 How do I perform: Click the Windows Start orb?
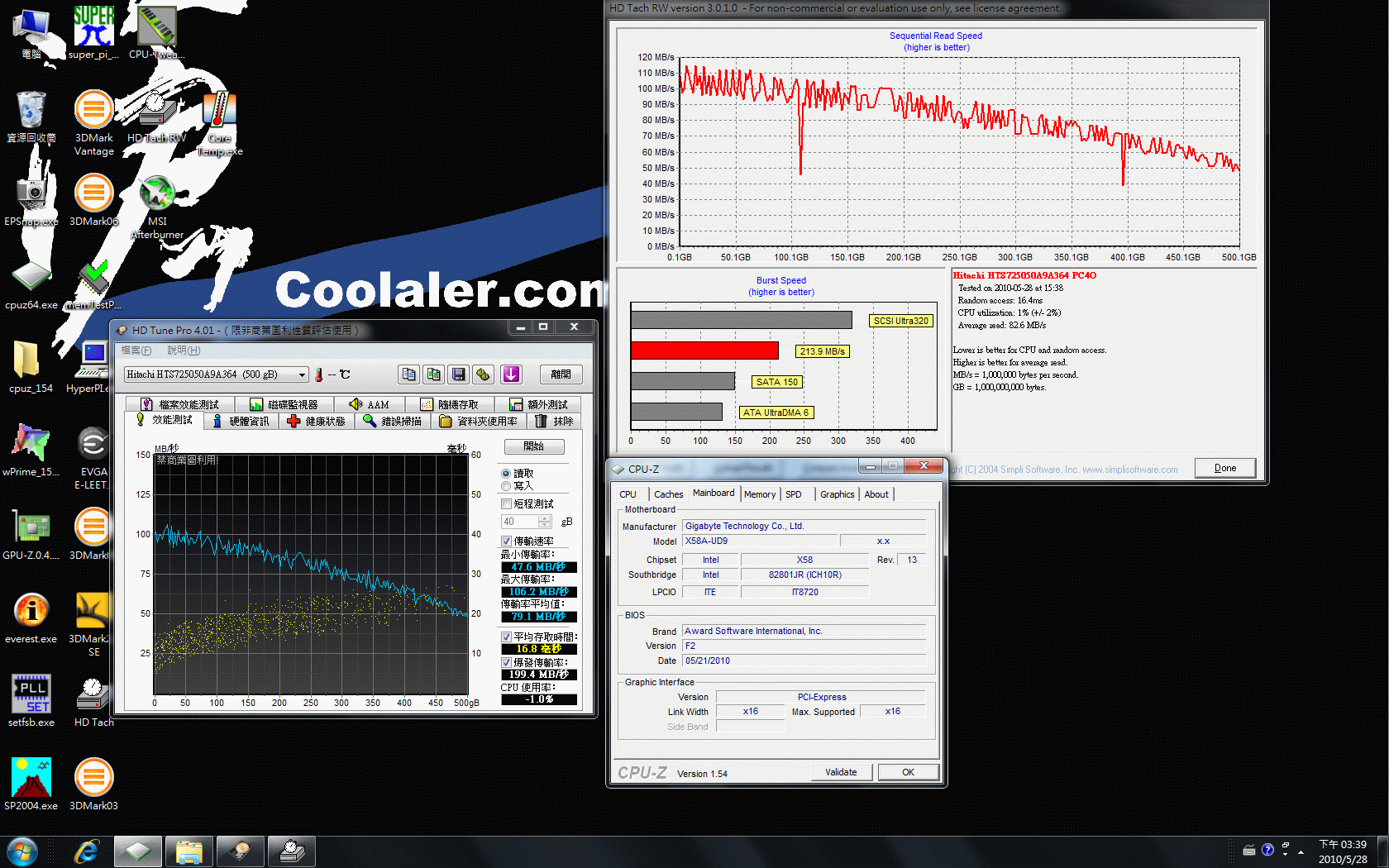(x=21, y=851)
